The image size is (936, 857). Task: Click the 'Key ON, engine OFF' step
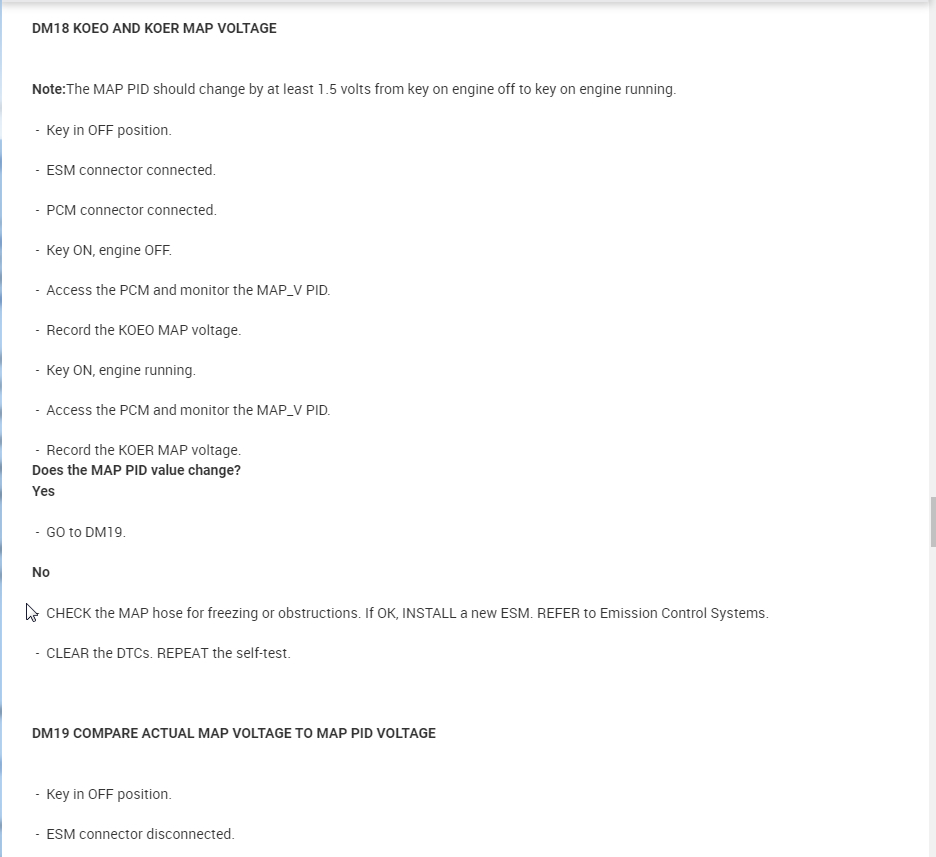[x=108, y=250]
